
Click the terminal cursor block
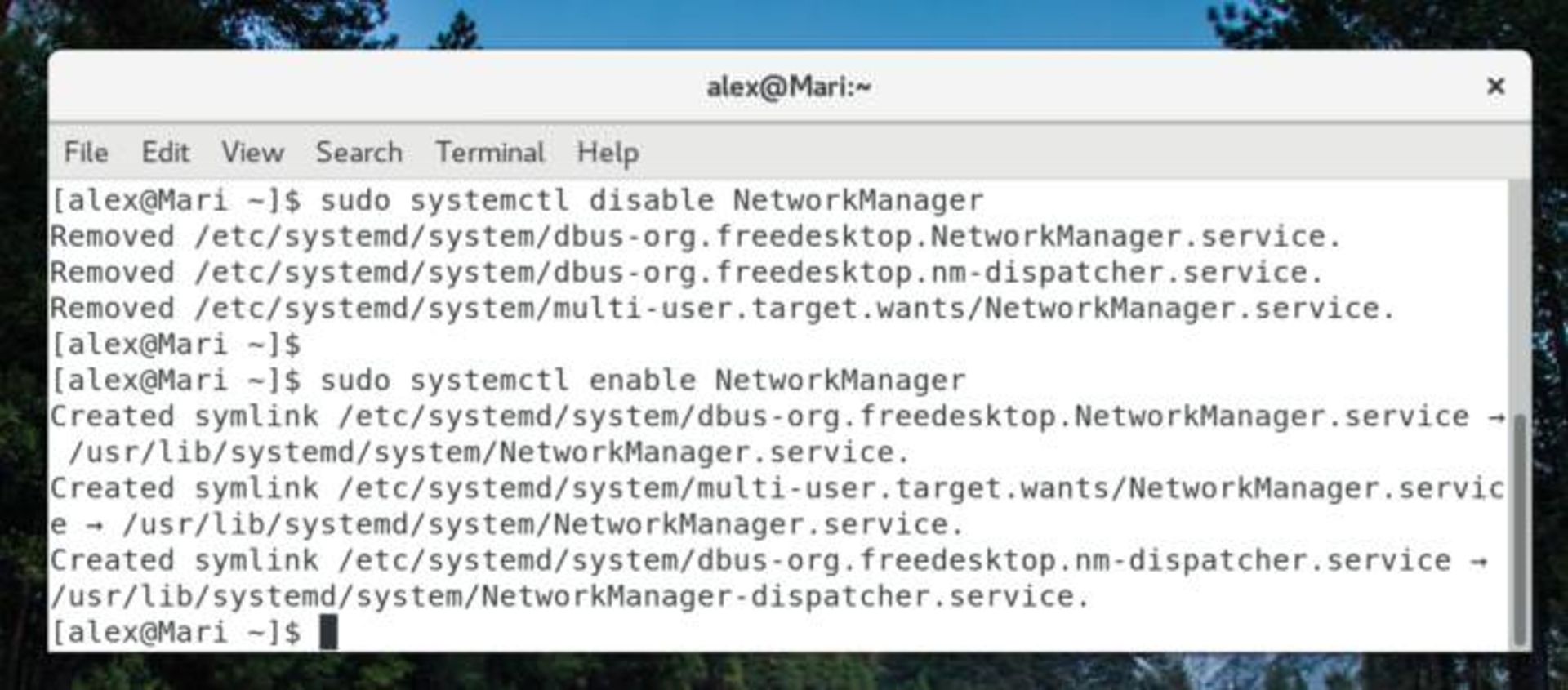329,631
